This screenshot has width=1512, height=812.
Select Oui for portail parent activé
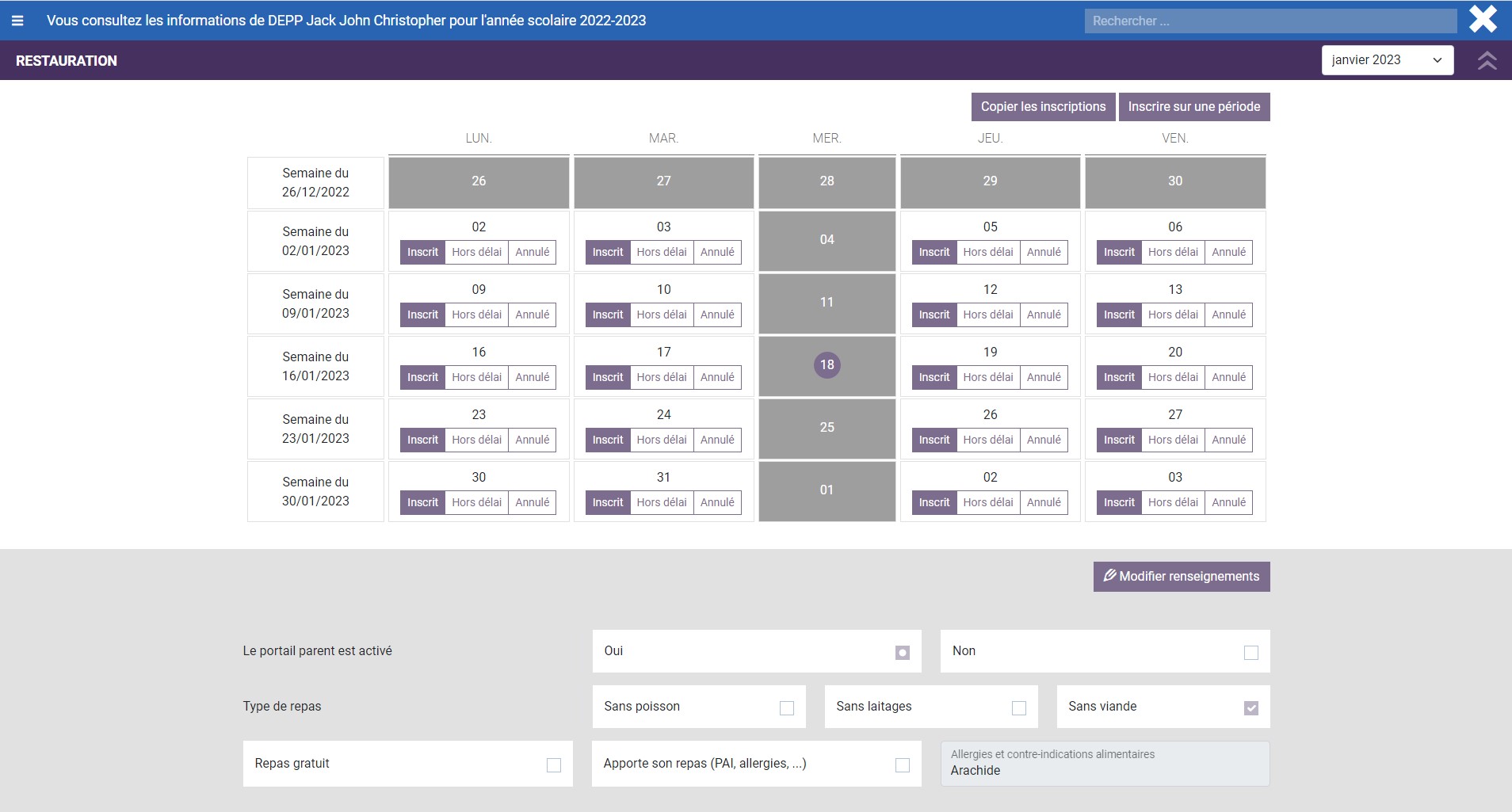902,653
